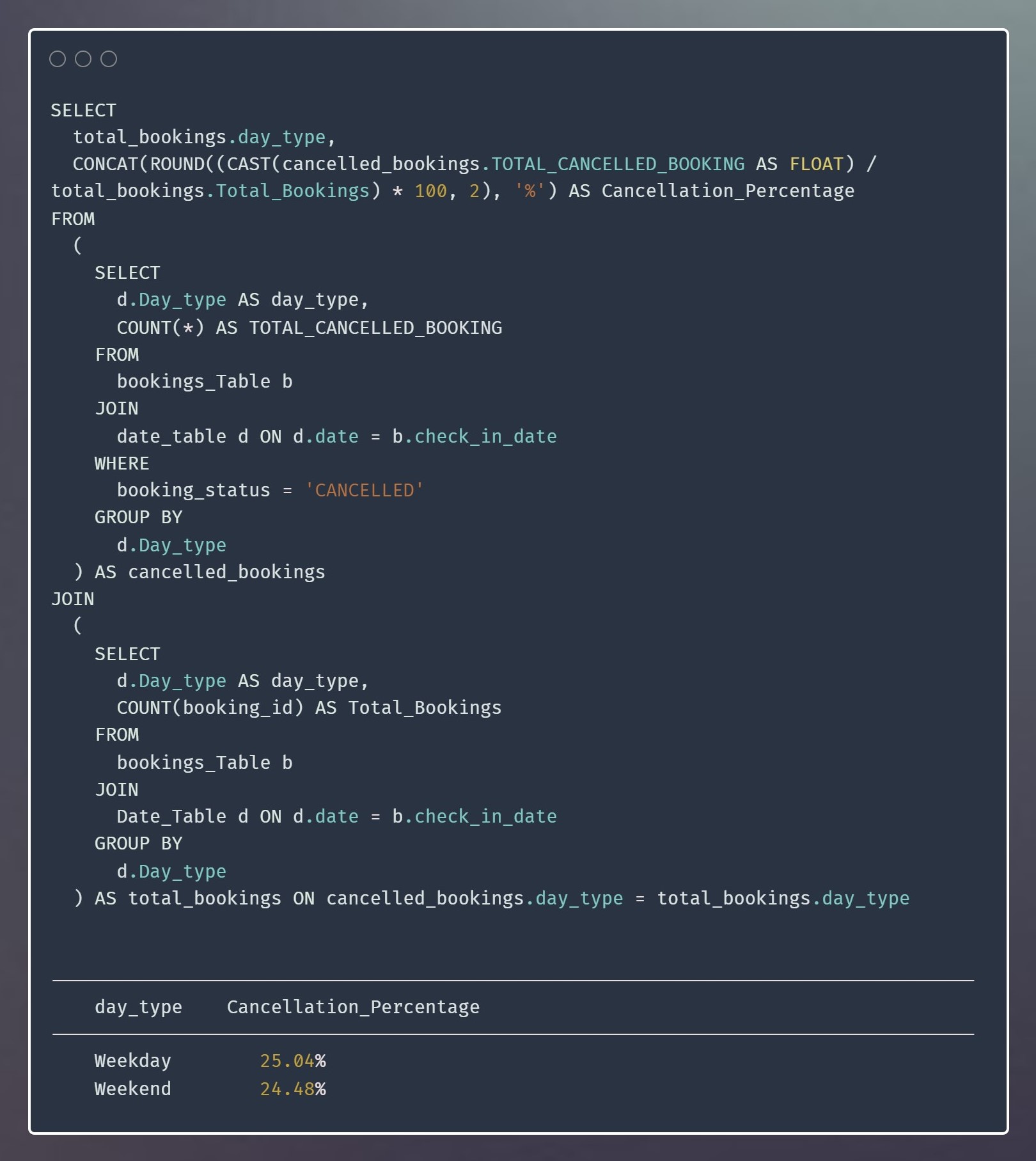The width and height of the screenshot is (1036, 1161).
Task: Click the 25.04% value
Action: click(x=292, y=1061)
